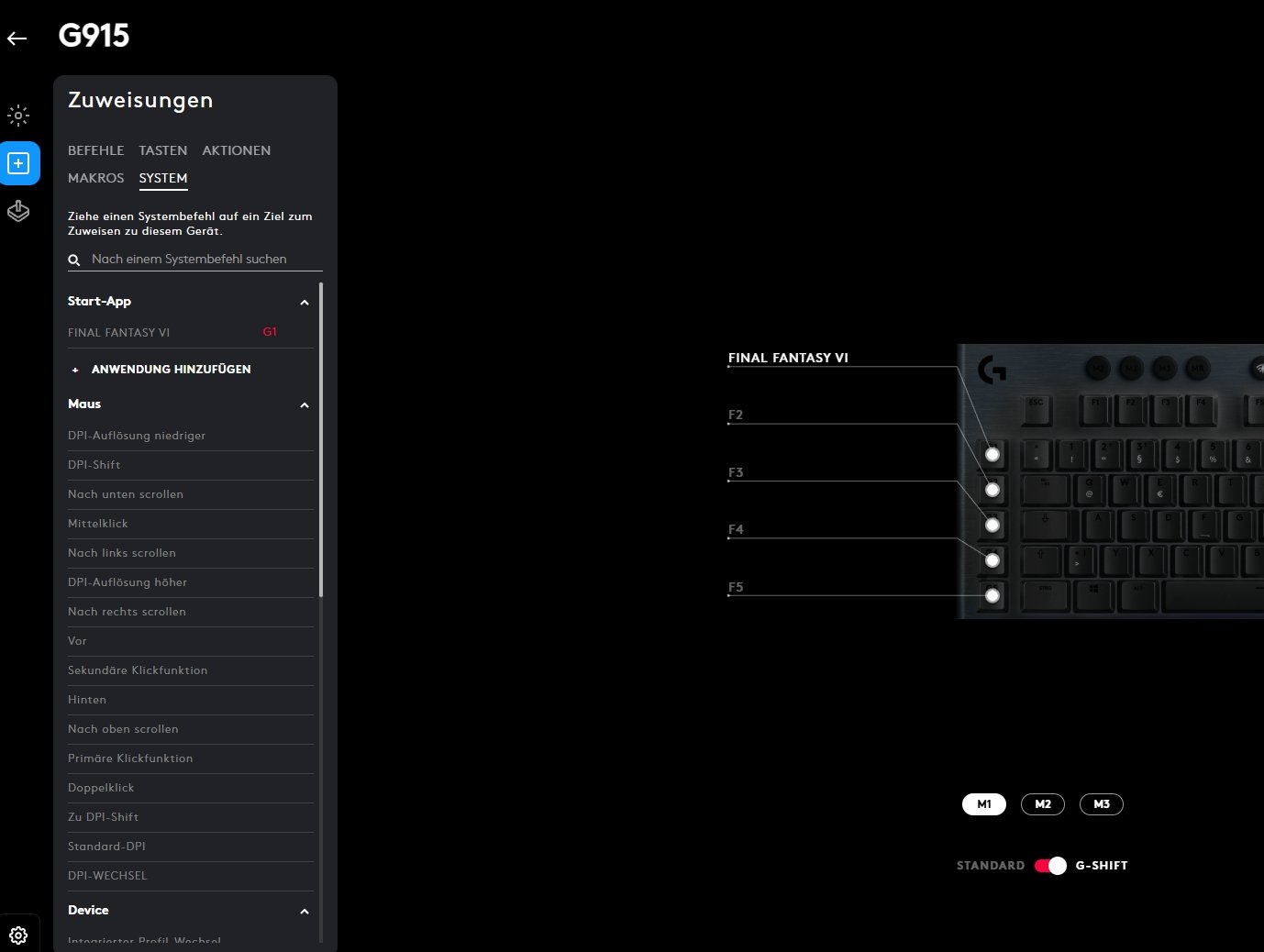Image resolution: width=1264 pixels, height=952 pixels.
Task: Select the M1 mode button
Action: click(984, 804)
